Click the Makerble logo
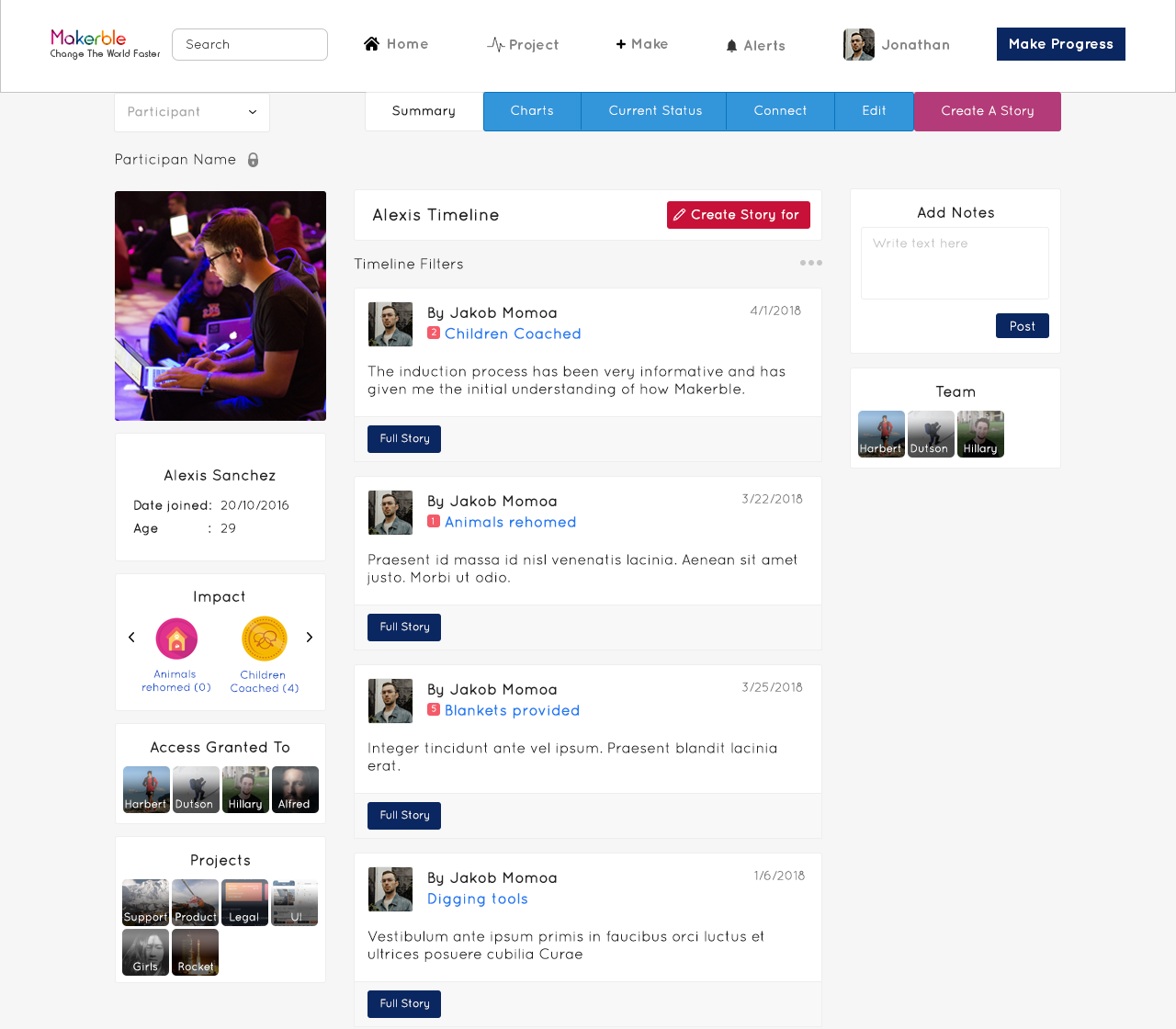Viewport: 1176px width, 1029px height. click(x=105, y=43)
